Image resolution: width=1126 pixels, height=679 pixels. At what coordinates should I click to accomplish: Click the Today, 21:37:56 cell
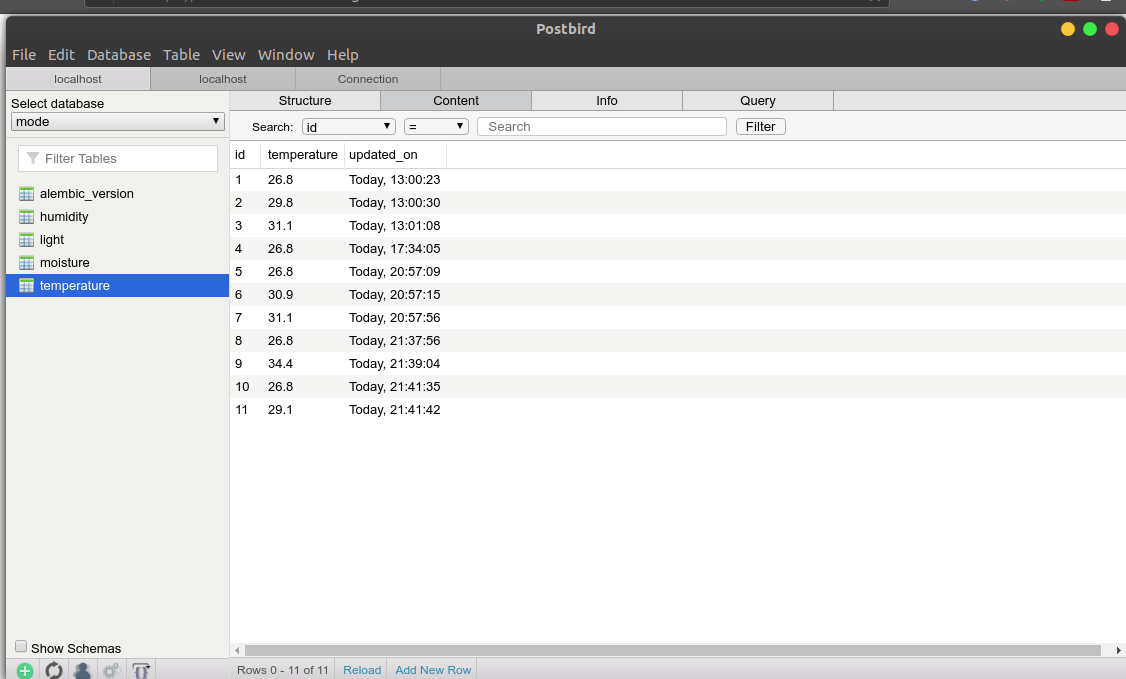(x=394, y=341)
